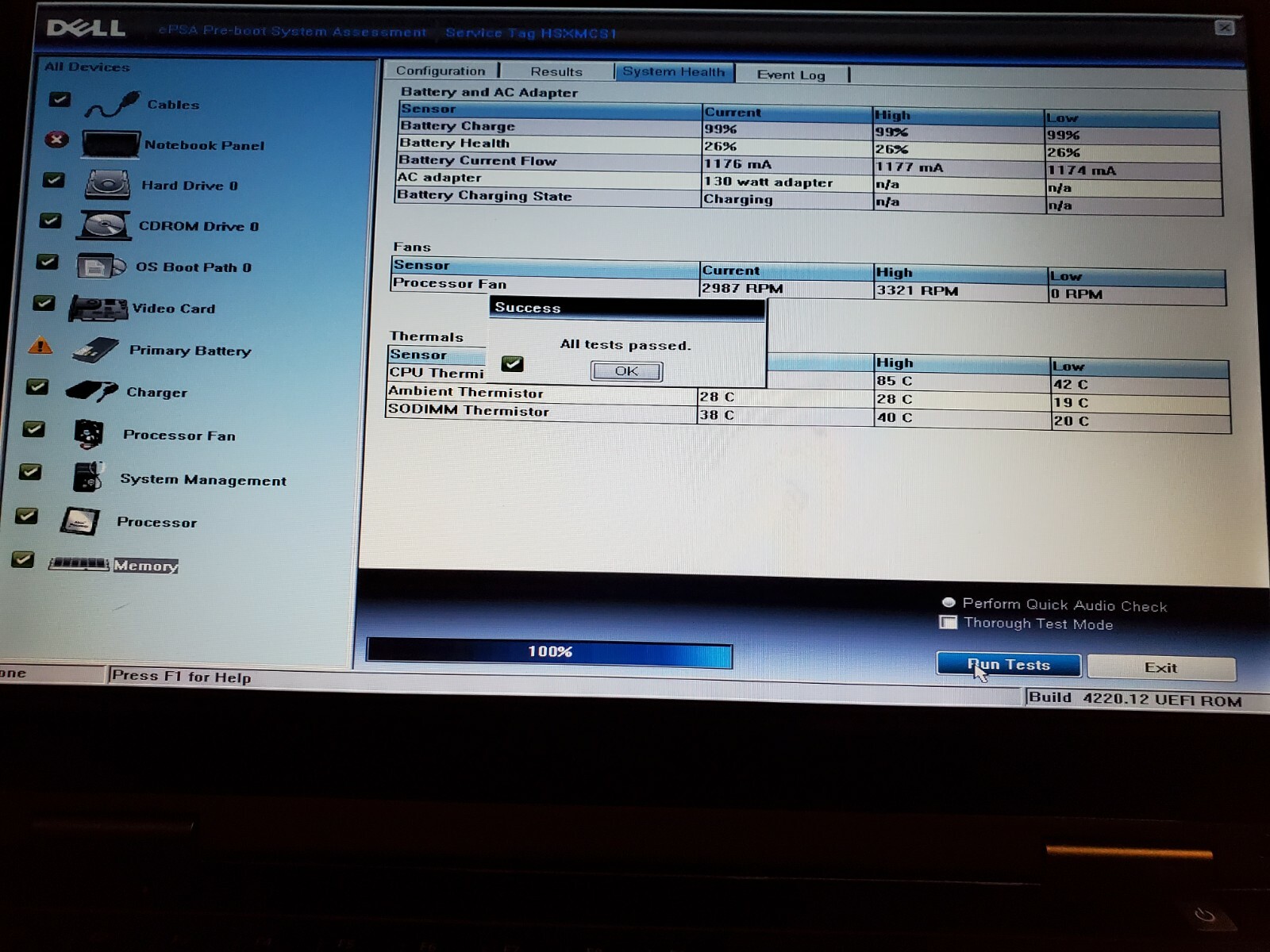
Task: Confirm the Success dialog with OK
Action: point(626,370)
